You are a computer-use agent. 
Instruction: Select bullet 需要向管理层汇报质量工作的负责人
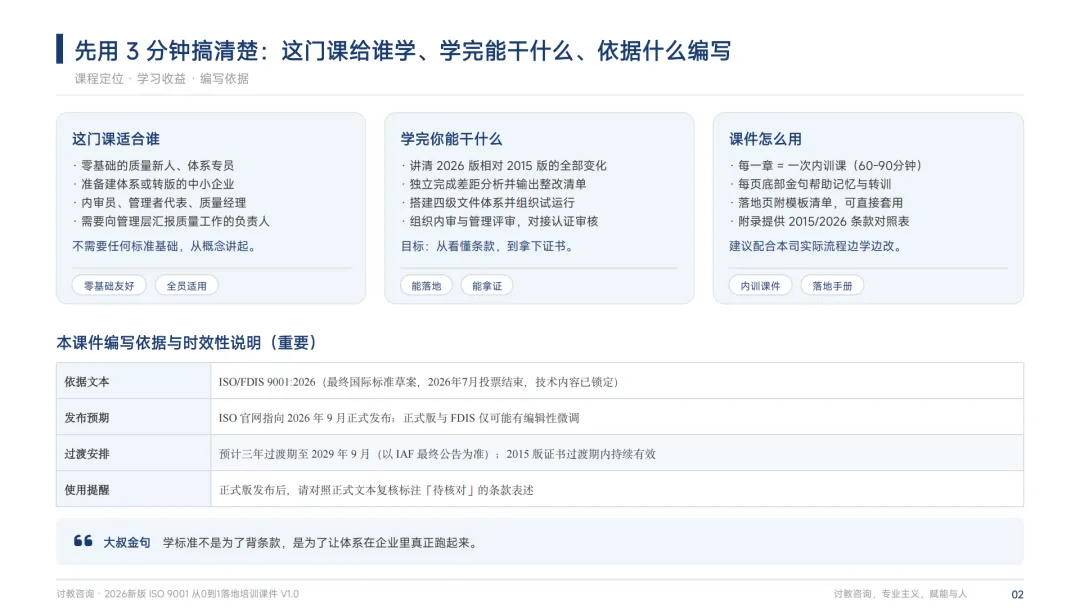(x=172, y=222)
